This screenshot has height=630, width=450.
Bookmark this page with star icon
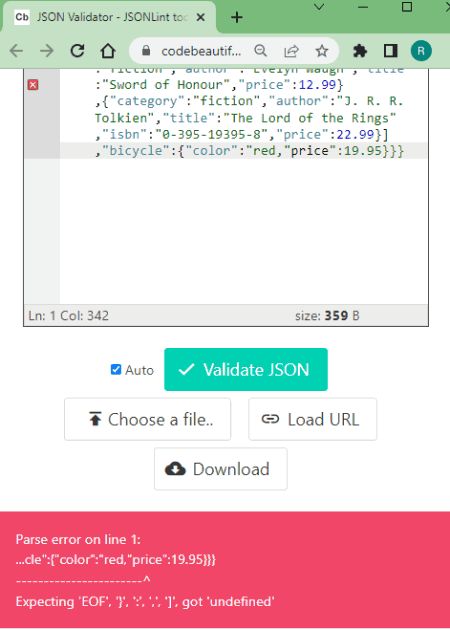321,51
